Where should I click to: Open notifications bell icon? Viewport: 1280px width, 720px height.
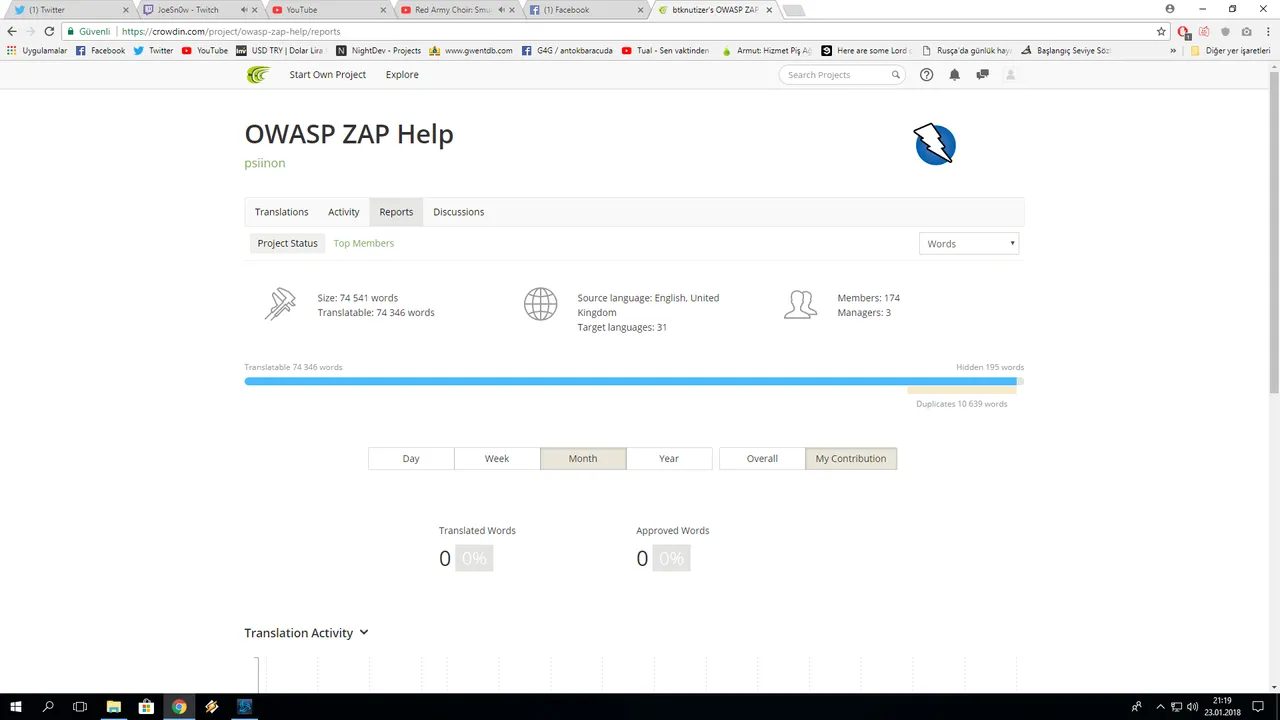coord(954,75)
